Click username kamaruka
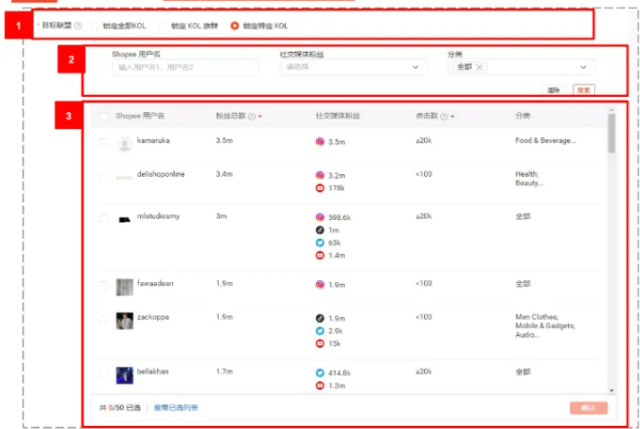This screenshot has height=429, width=640. click(x=153, y=140)
